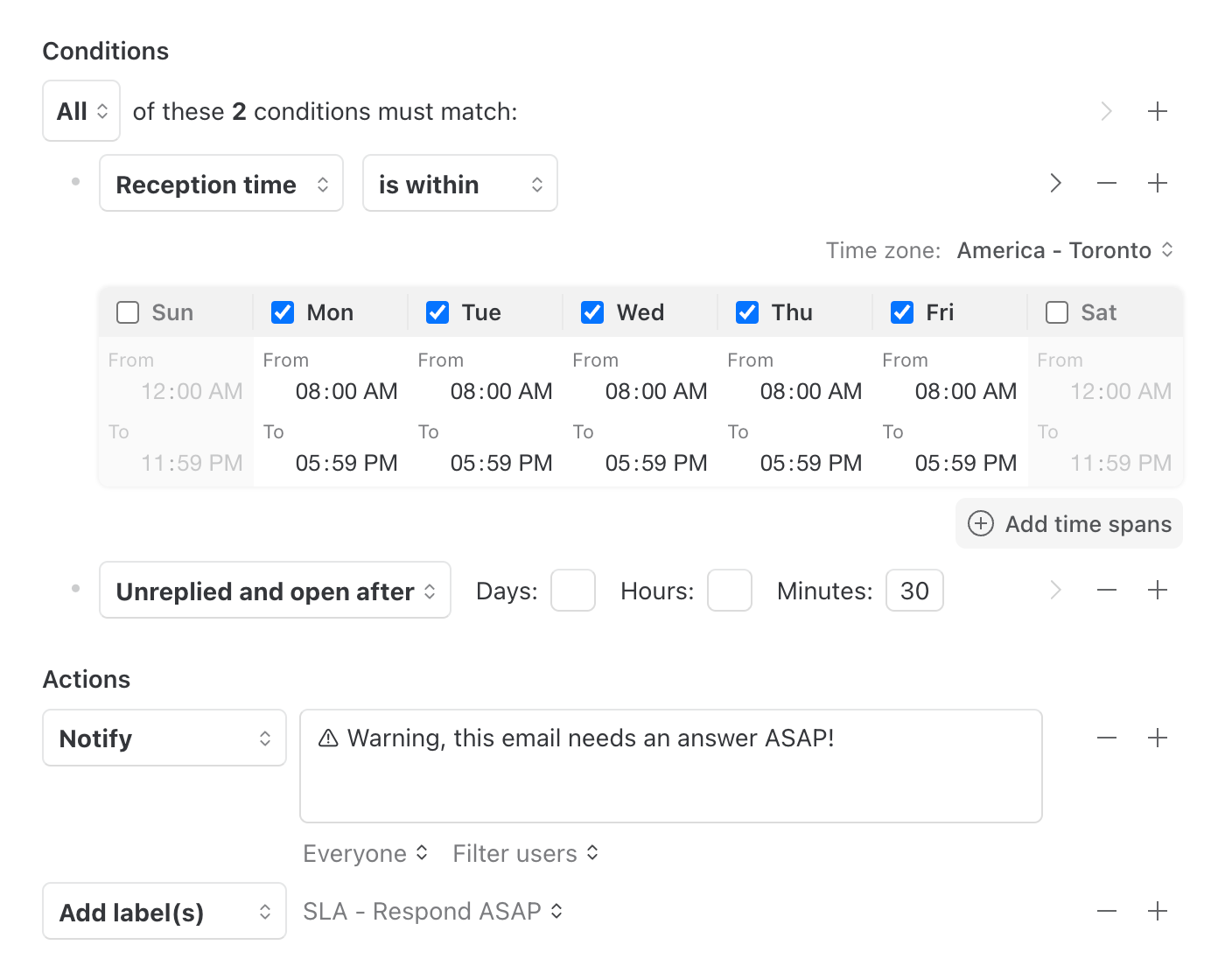Enable the Saturday time span checkbox

(x=1056, y=311)
